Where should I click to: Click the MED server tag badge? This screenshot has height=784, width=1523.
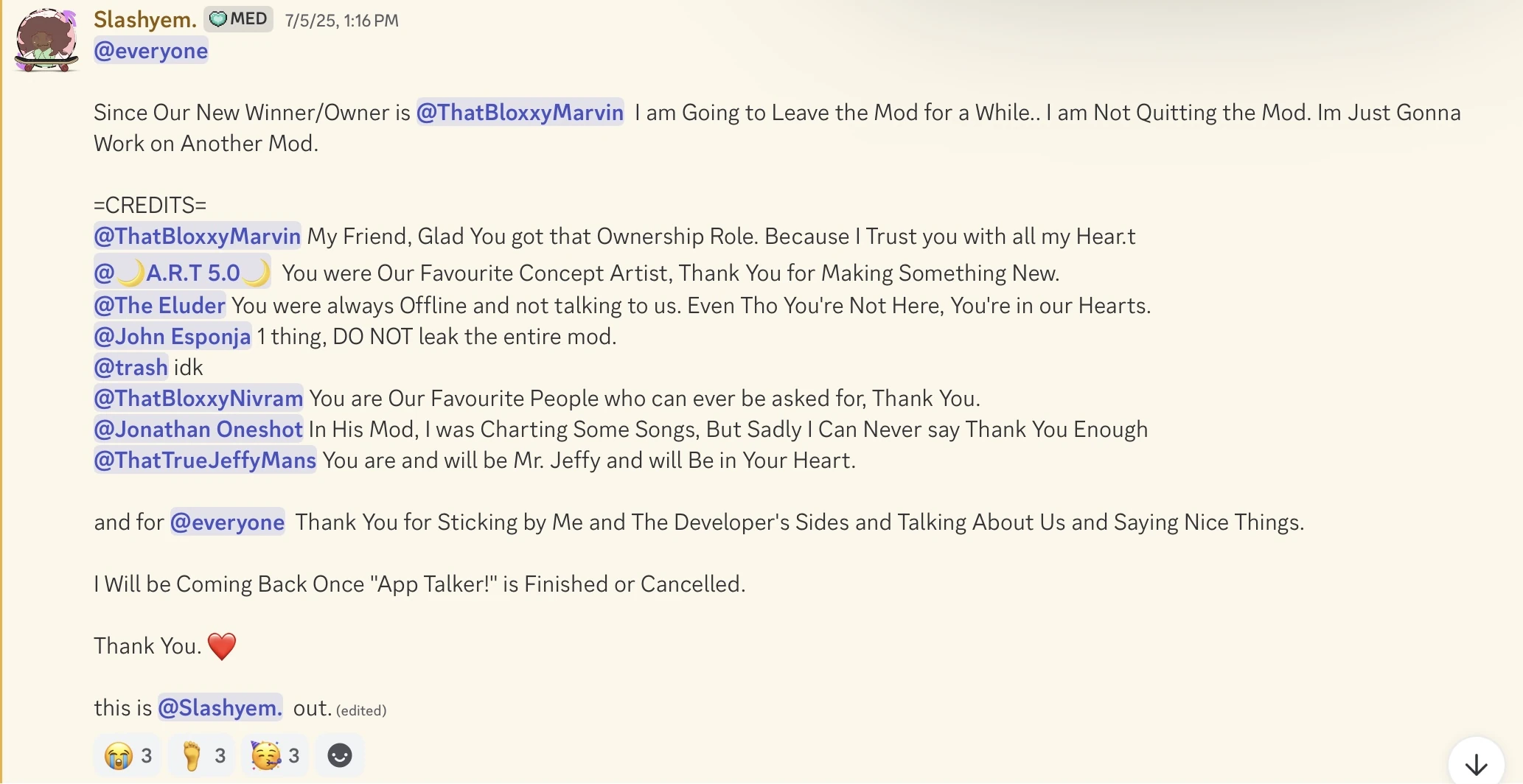click(238, 19)
